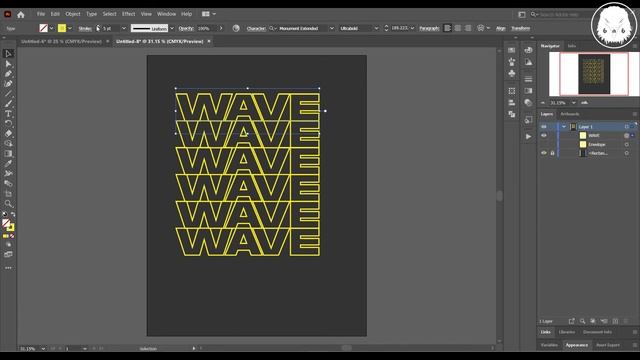Image resolution: width=640 pixels, height=360 pixels.
Task: Select the Shape Builder tool
Action: tap(8, 143)
